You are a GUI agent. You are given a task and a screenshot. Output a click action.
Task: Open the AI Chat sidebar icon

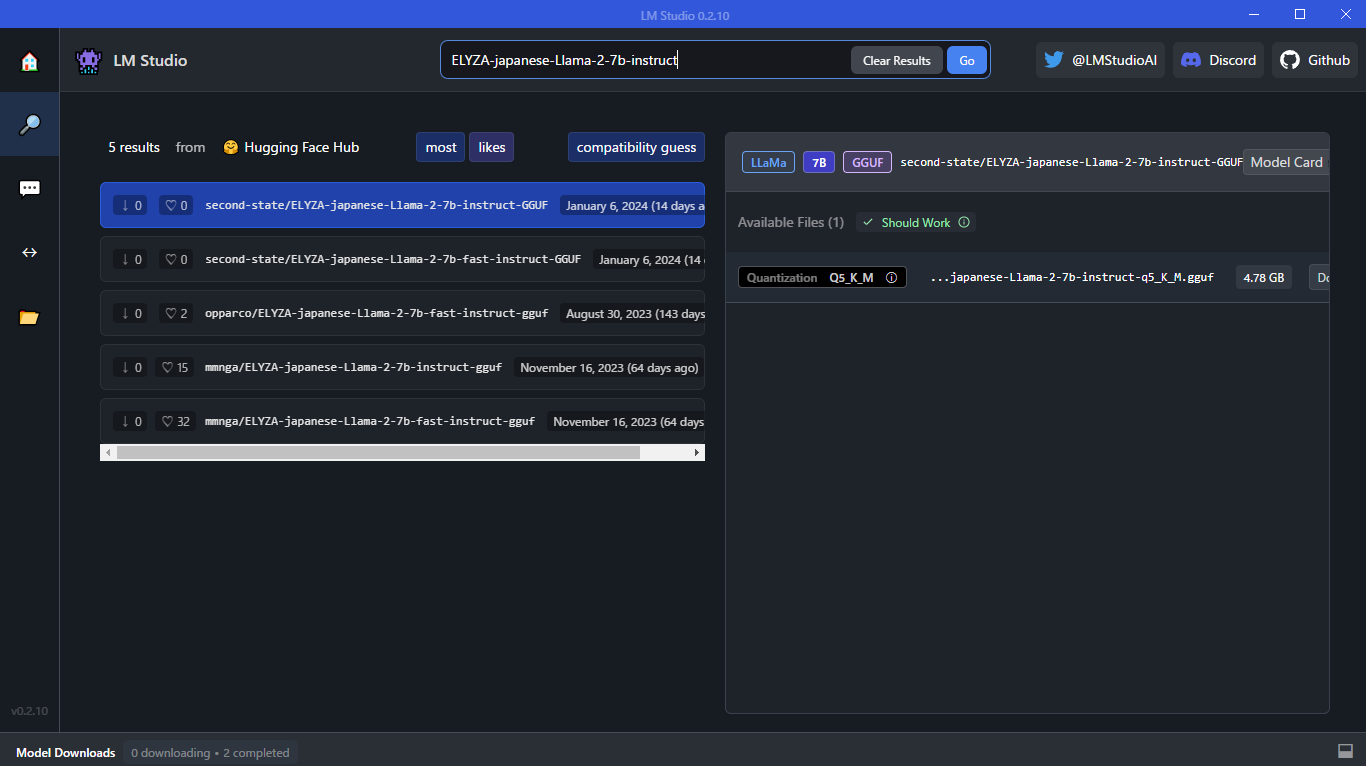tap(29, 188)
